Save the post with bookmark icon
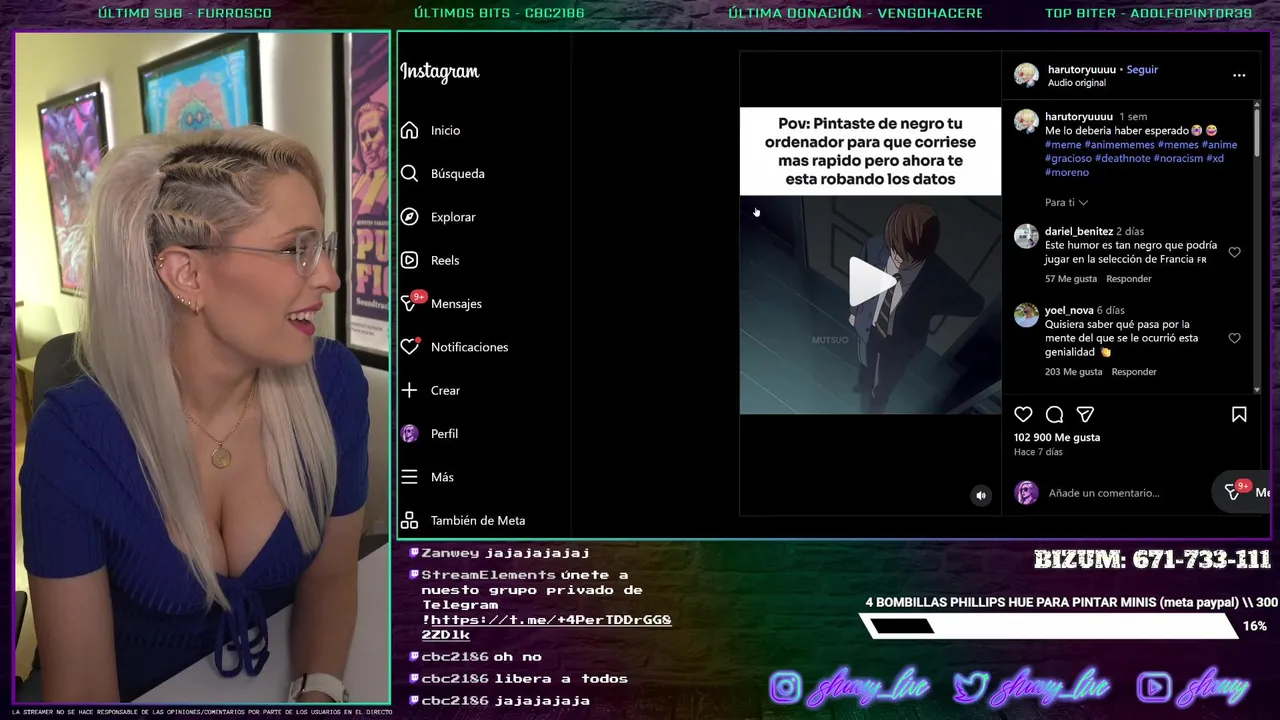1280x720 pixels. [1239, 414]
